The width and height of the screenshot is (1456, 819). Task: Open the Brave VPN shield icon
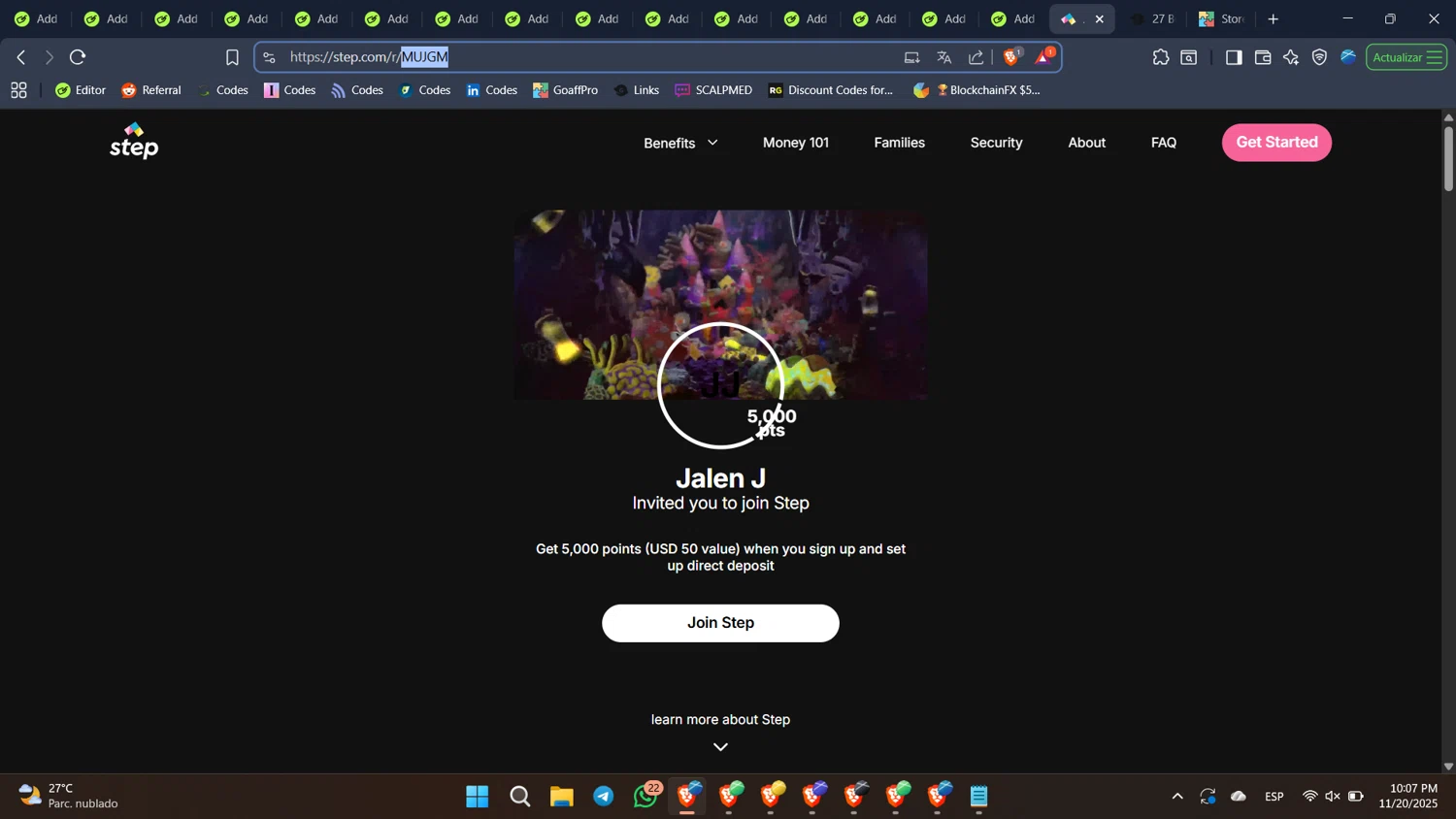1319,57
